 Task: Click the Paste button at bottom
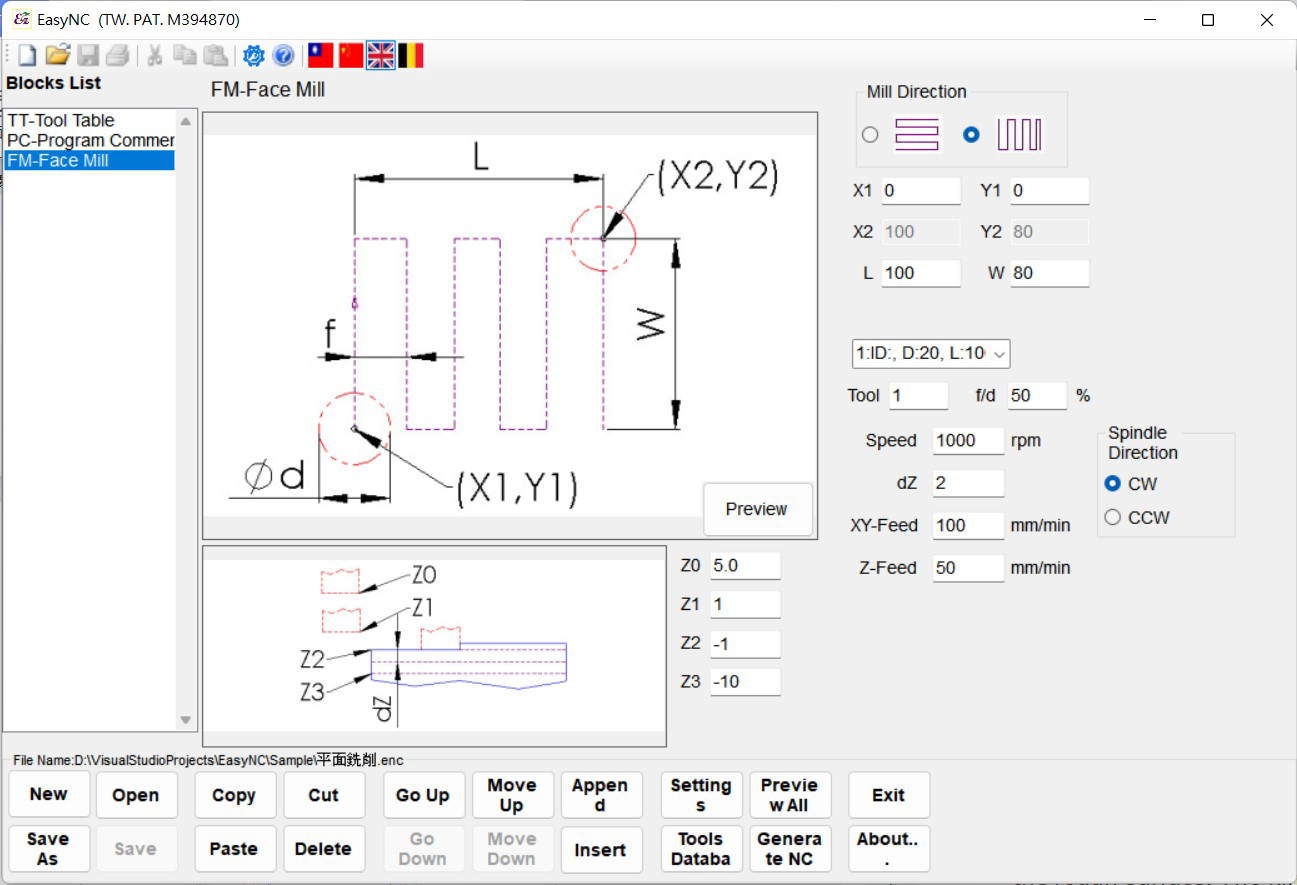[x=234, y=849]
